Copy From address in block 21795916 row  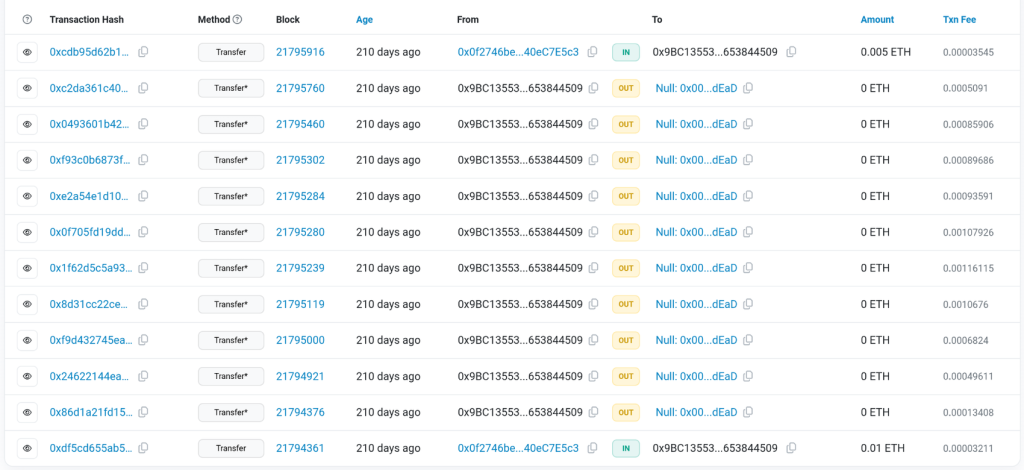593,52
